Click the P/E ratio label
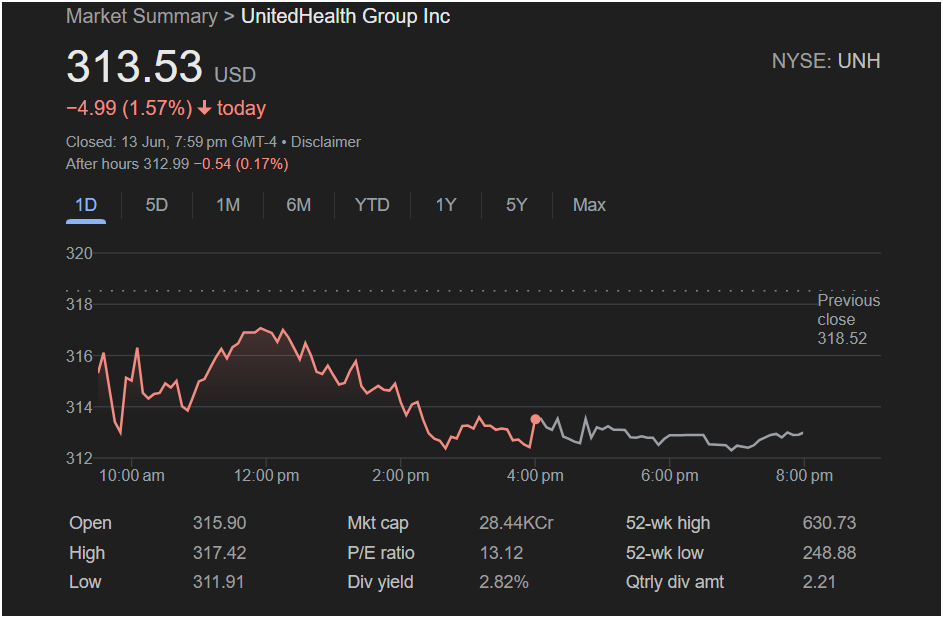Screen dimensions: 943x618 pyautogui.click(x=381, y=553)
